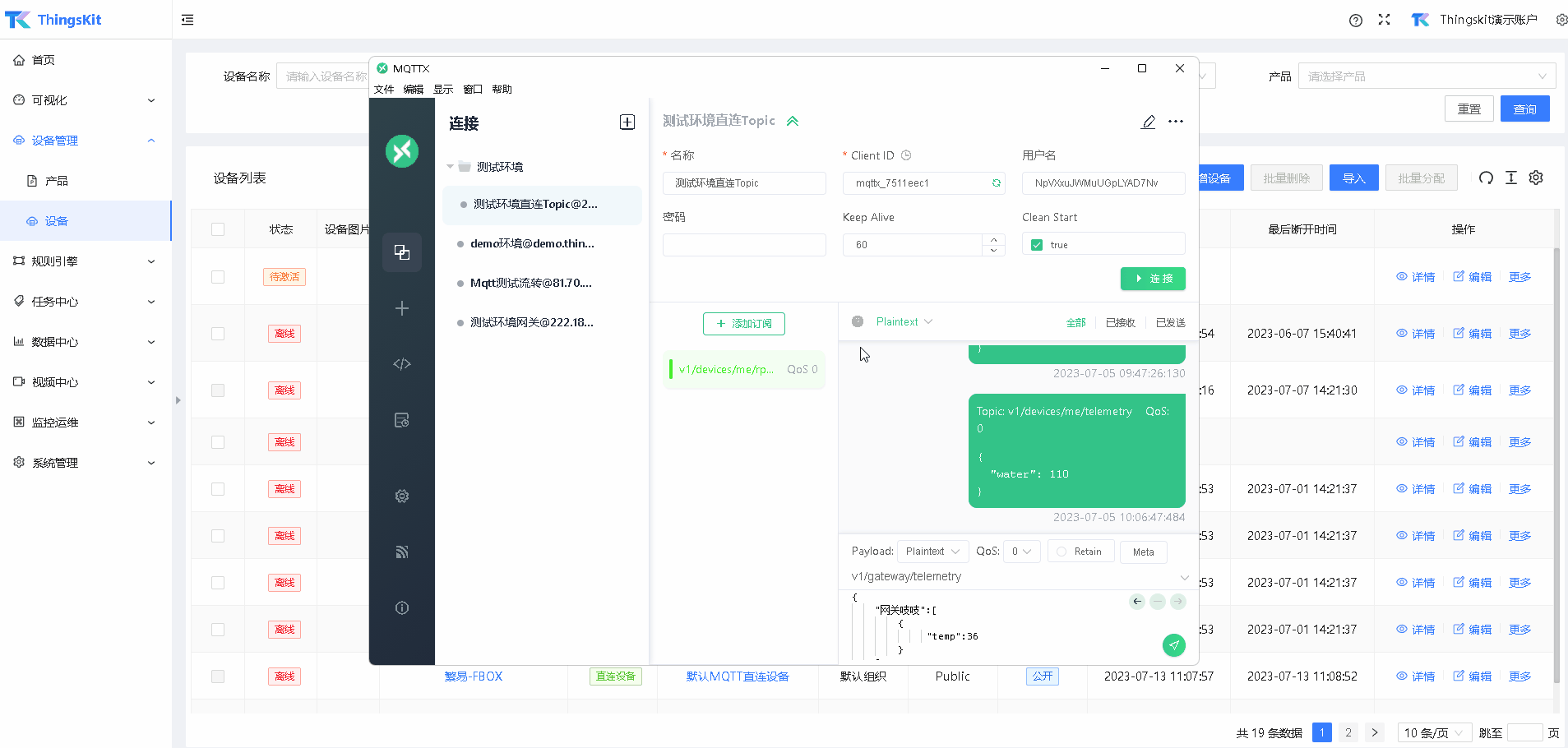Click the Keep Alive input field
This screenshot has width=1568, height=748.
913,245
